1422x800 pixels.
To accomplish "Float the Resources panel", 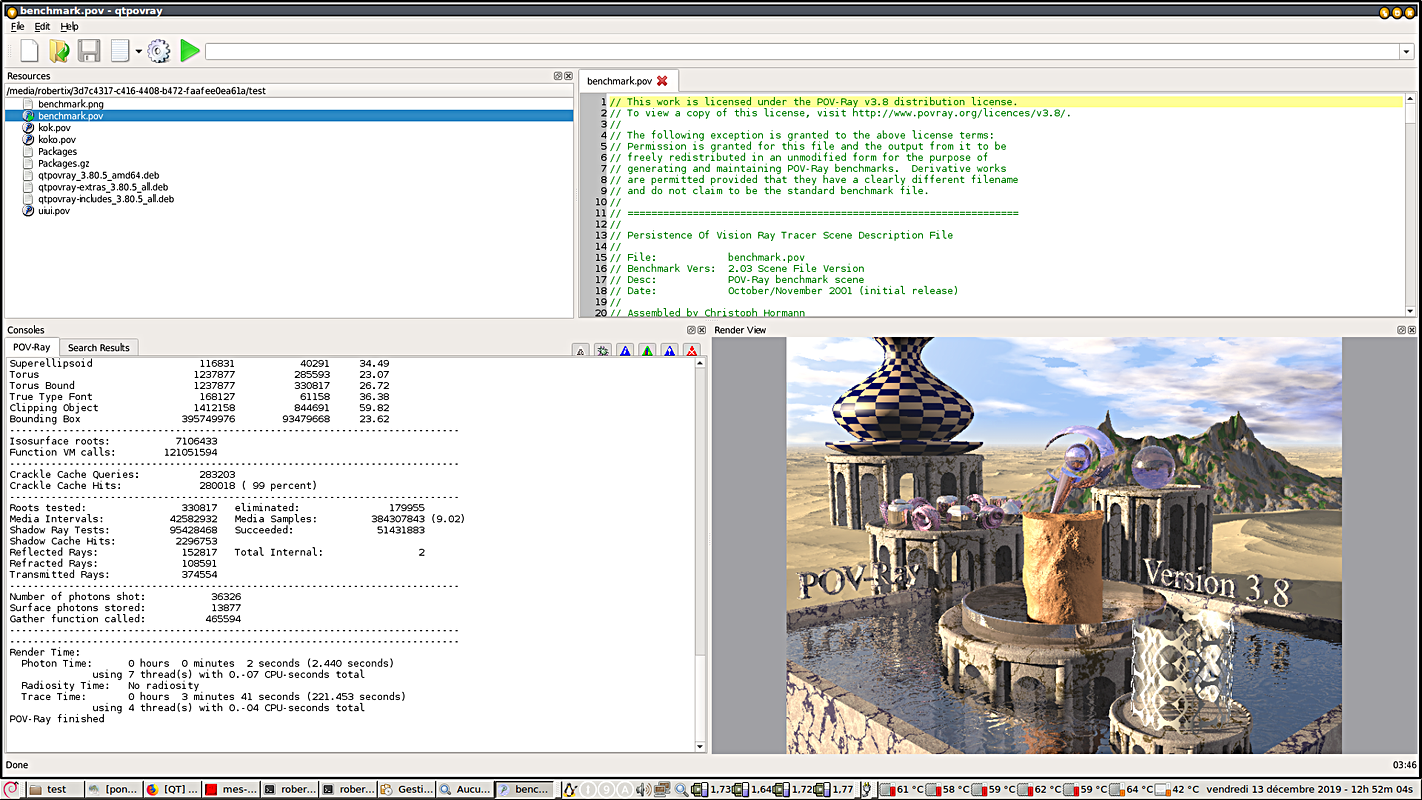I will [x=558, y=76].
